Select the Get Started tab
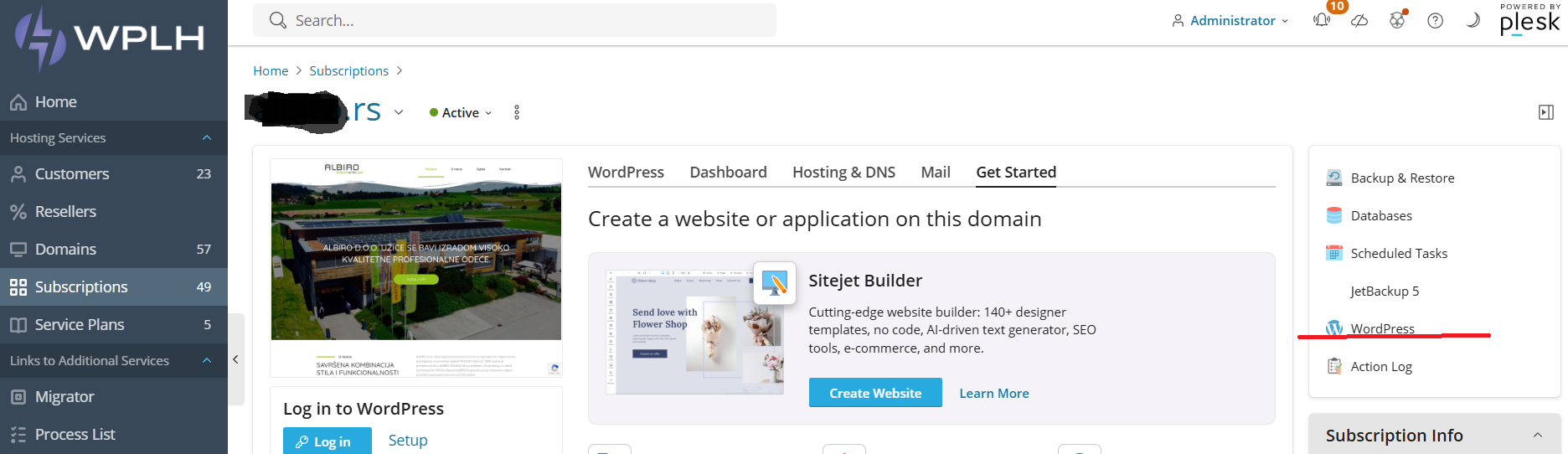1568x454 pixels. (x=1016, y=172)
